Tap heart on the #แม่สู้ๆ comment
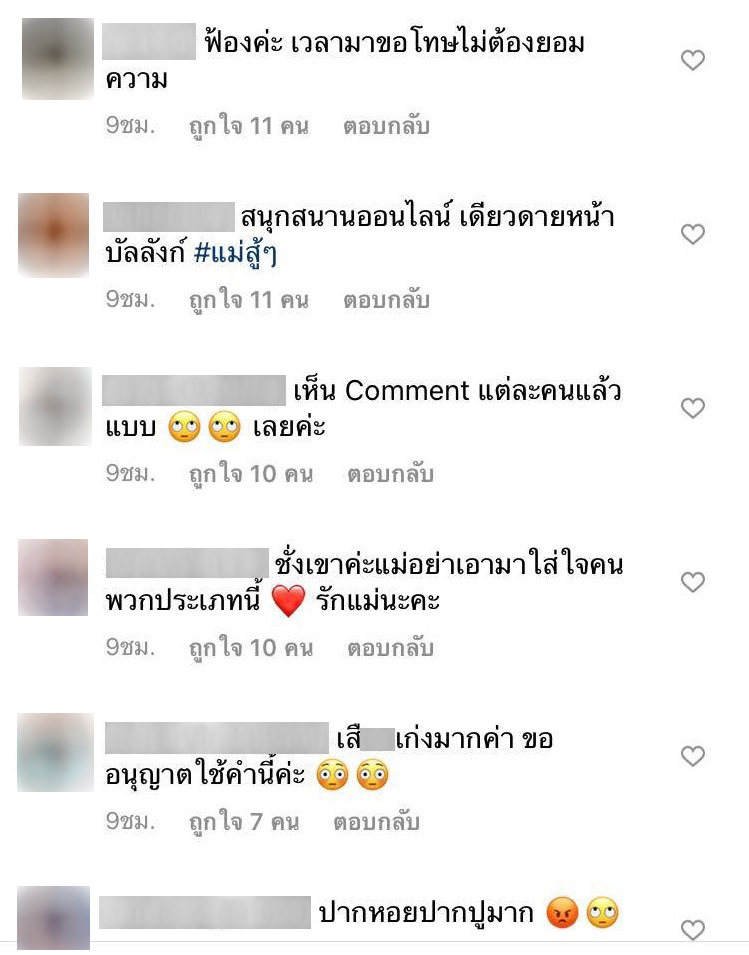Image resolution: width=749 pixels, height=955 pixels. 692,234
